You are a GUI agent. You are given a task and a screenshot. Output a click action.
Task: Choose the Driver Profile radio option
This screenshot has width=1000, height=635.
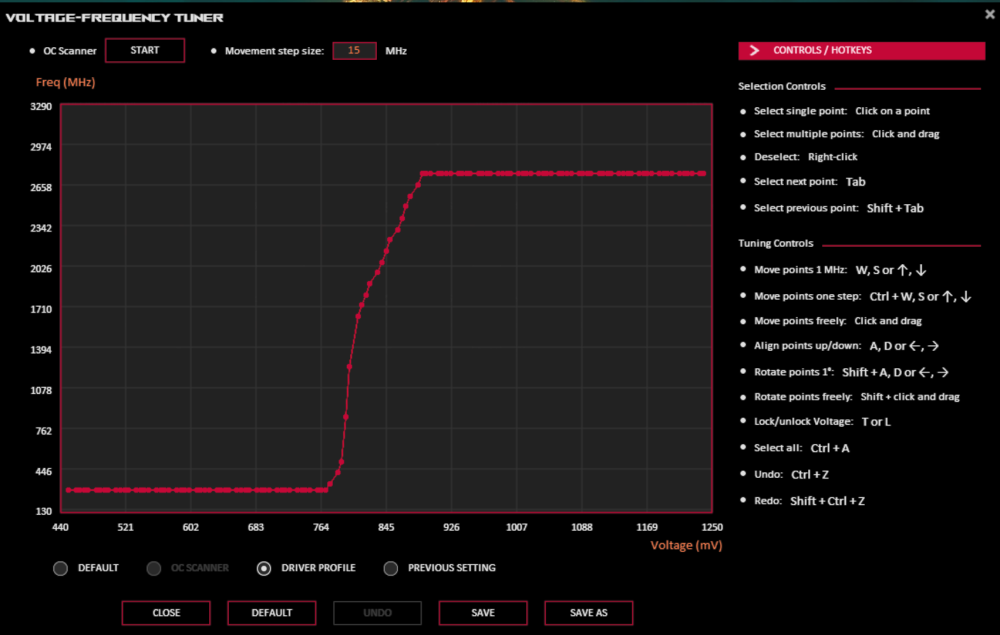click(x=264, y=568)
